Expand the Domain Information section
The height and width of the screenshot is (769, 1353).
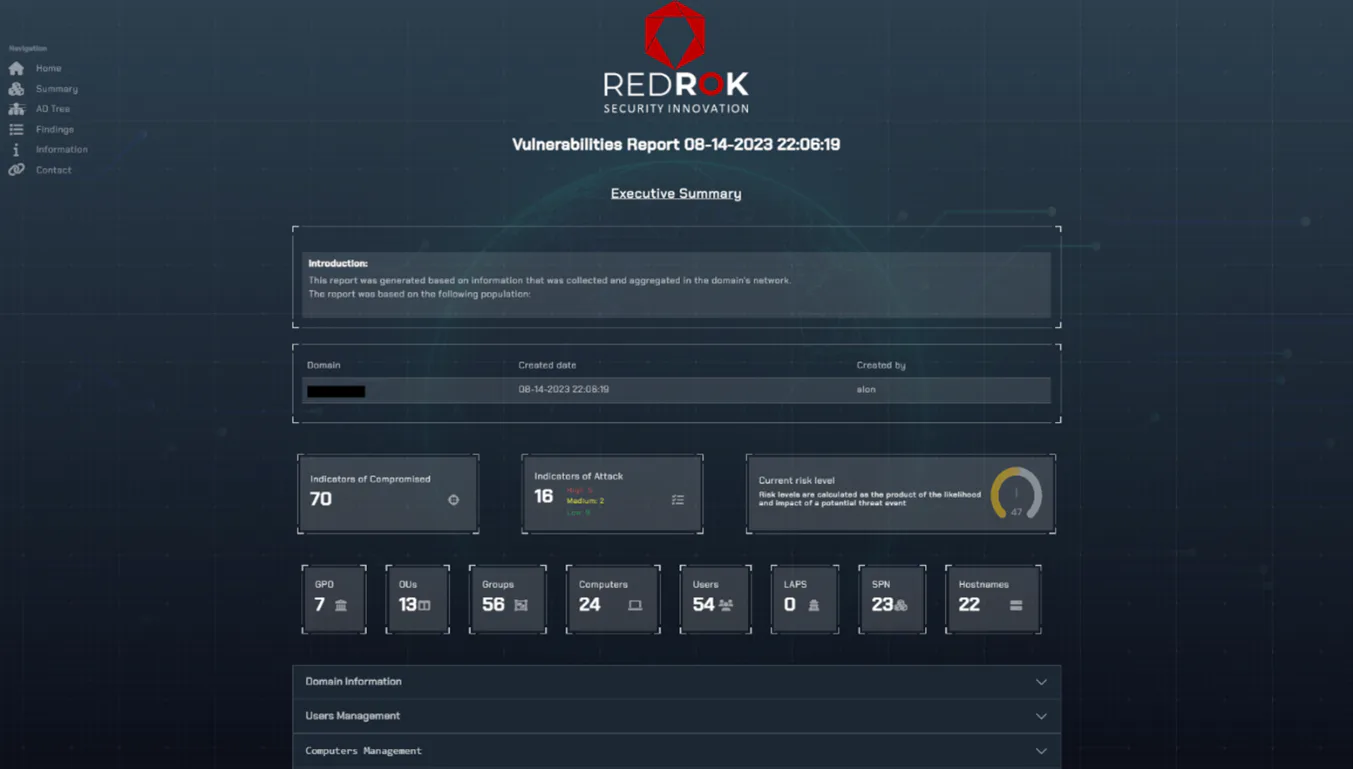tap(676, 682)
